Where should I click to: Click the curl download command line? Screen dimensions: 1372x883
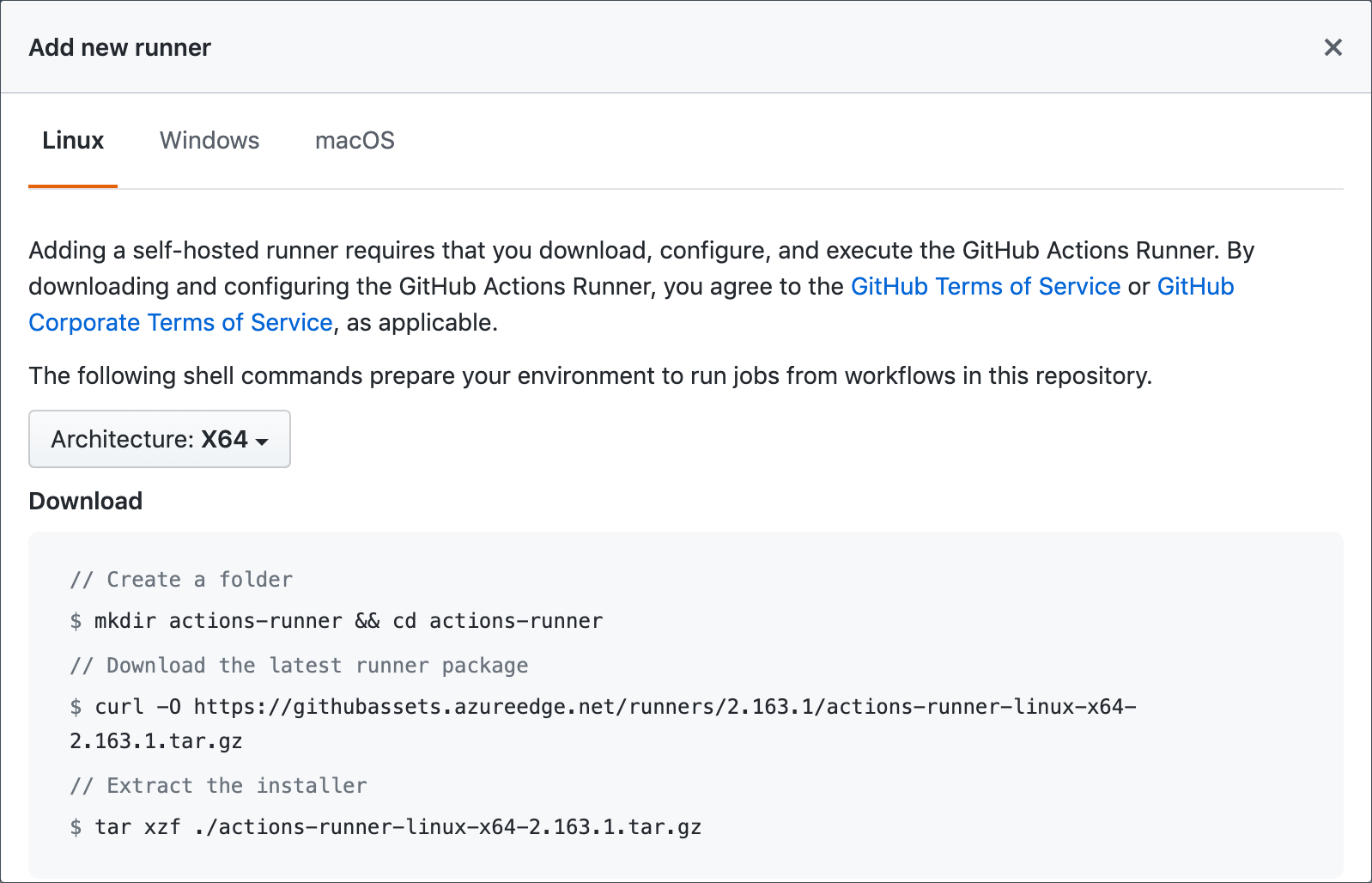pyautogui.click(x=603, y=724)
